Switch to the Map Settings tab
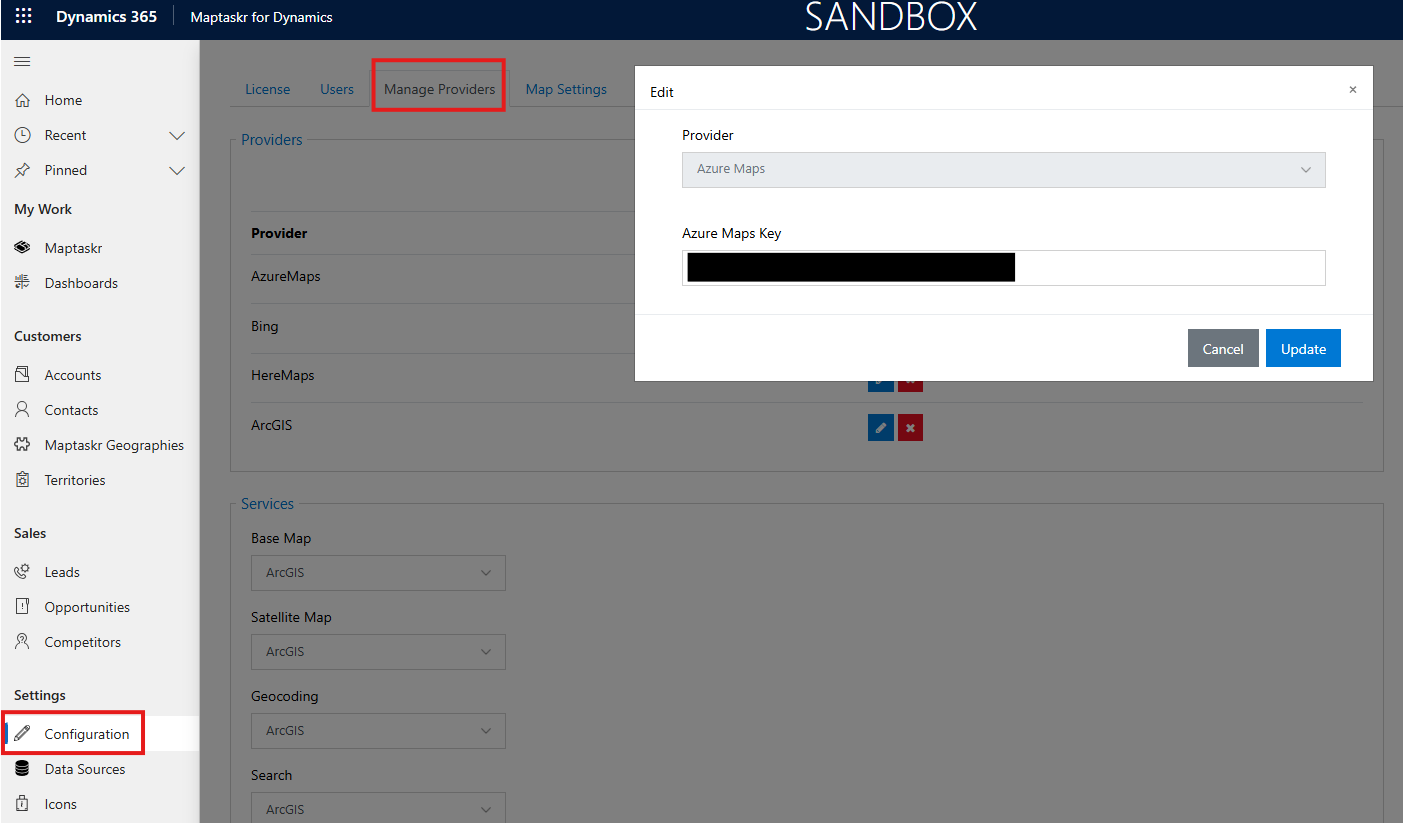Image resolution: width=1403 pixels, height=823 pixels. coord(566,89)
